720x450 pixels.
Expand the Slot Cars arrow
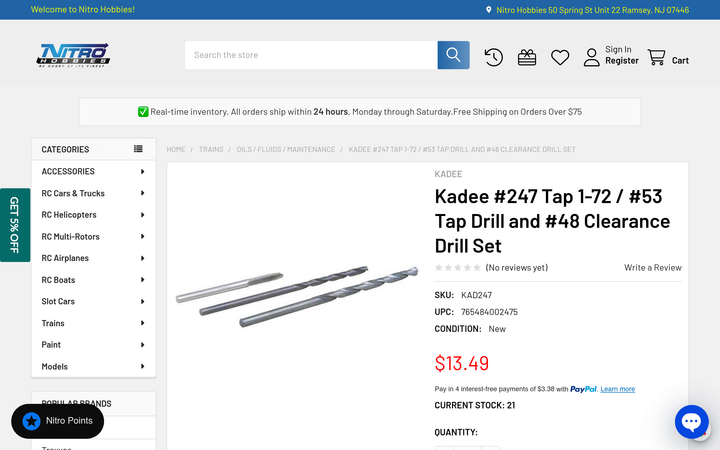tap(142, 302)
